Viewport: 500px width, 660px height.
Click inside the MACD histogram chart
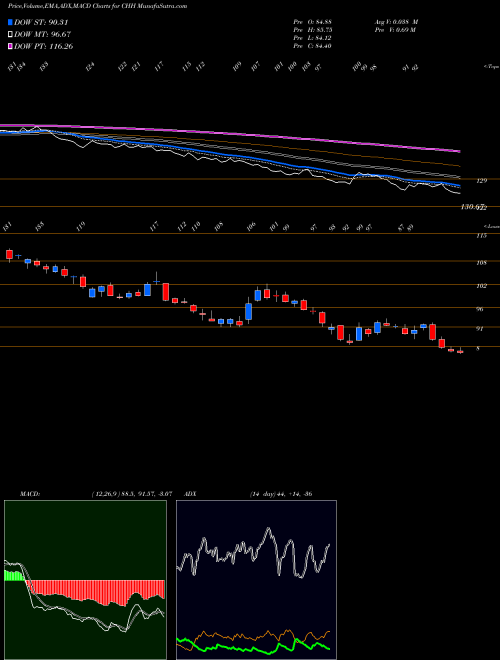(85, 580)
